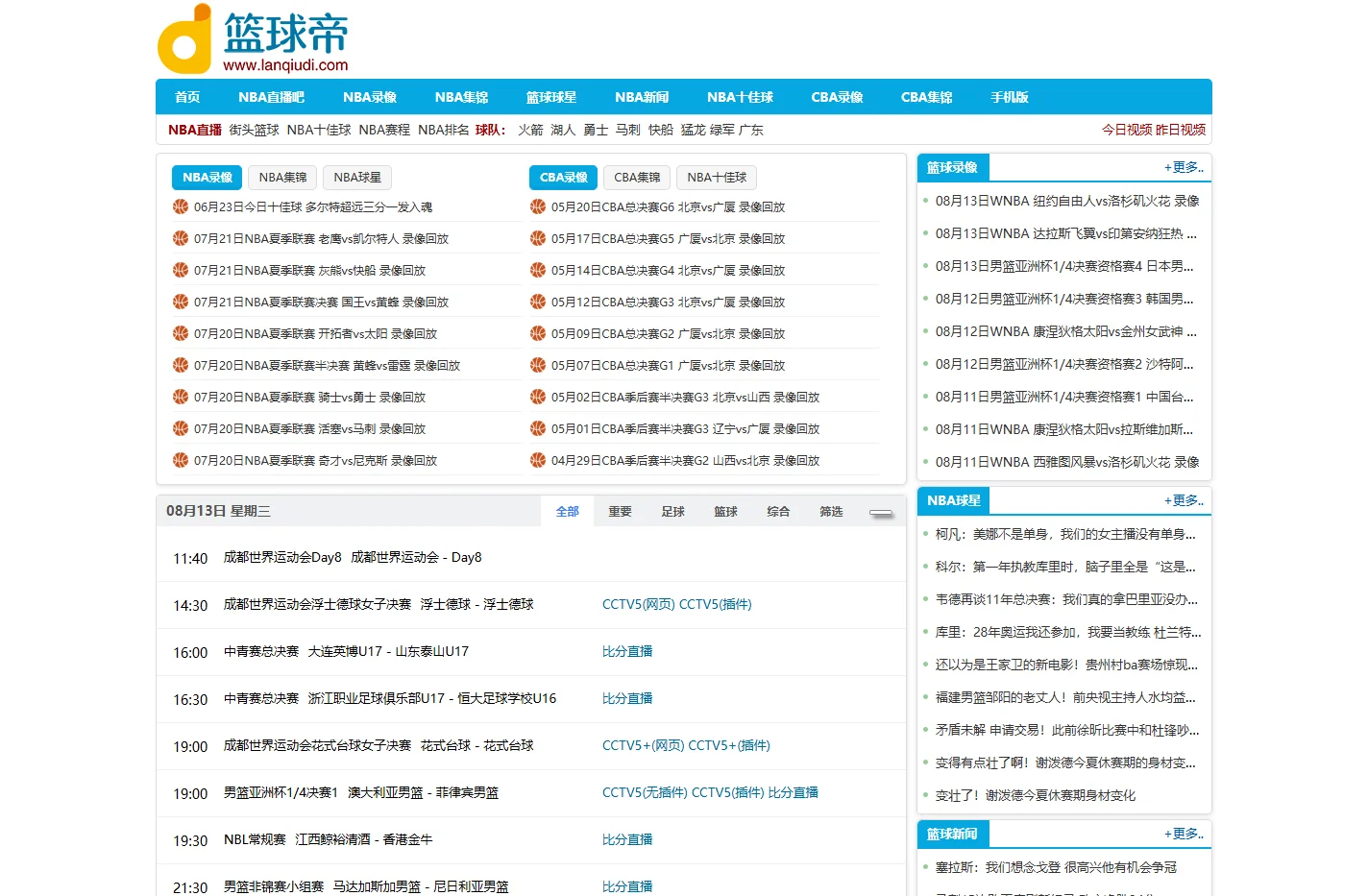Select the NBA十佳球 tab beside CBA集锦
Image resolution: width=1368 pixels, height=896 pixels.
pyautogui.click(x=717, y=178)
